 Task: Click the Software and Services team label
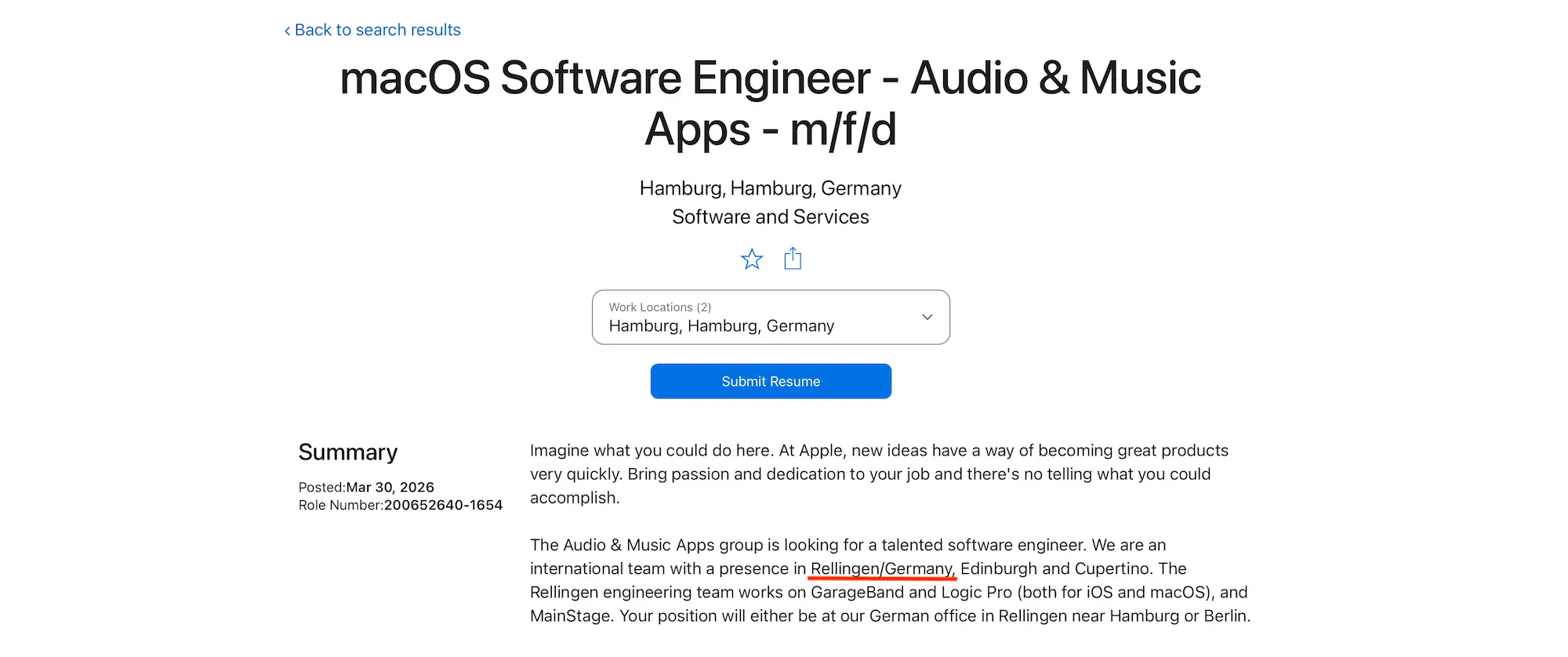pos(771,216)
